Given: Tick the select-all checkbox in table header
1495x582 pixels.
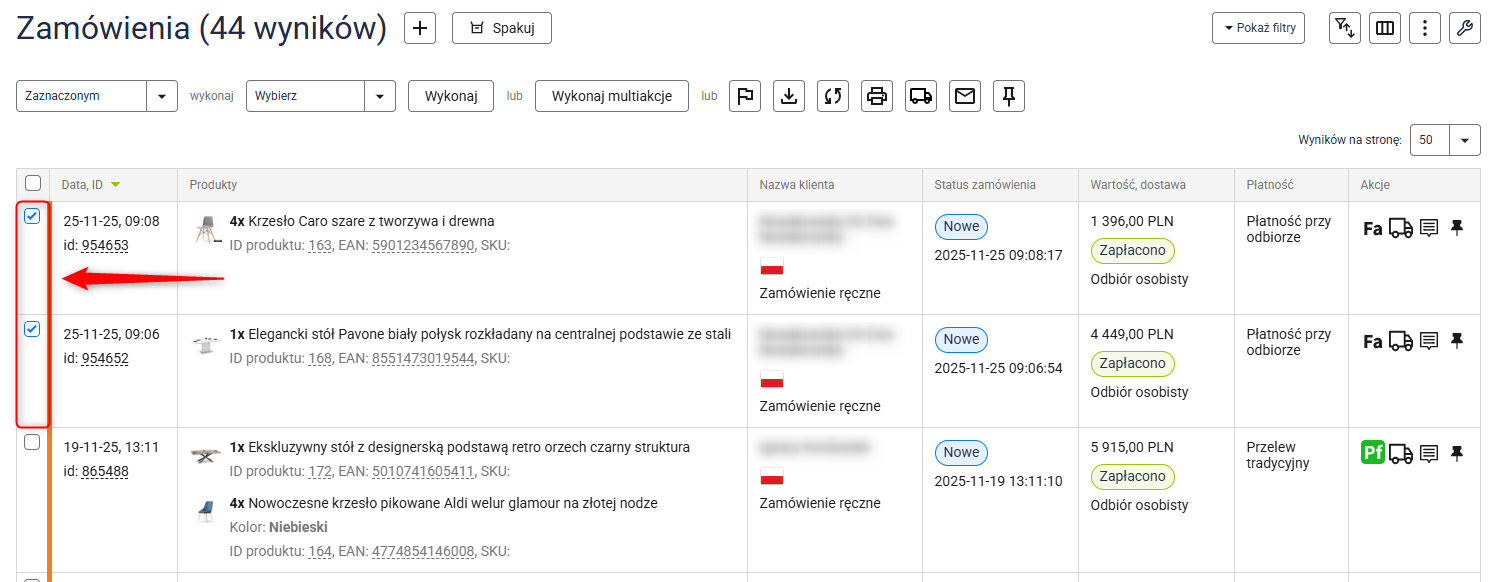Looking at the screenshot, I should [33, 184].
